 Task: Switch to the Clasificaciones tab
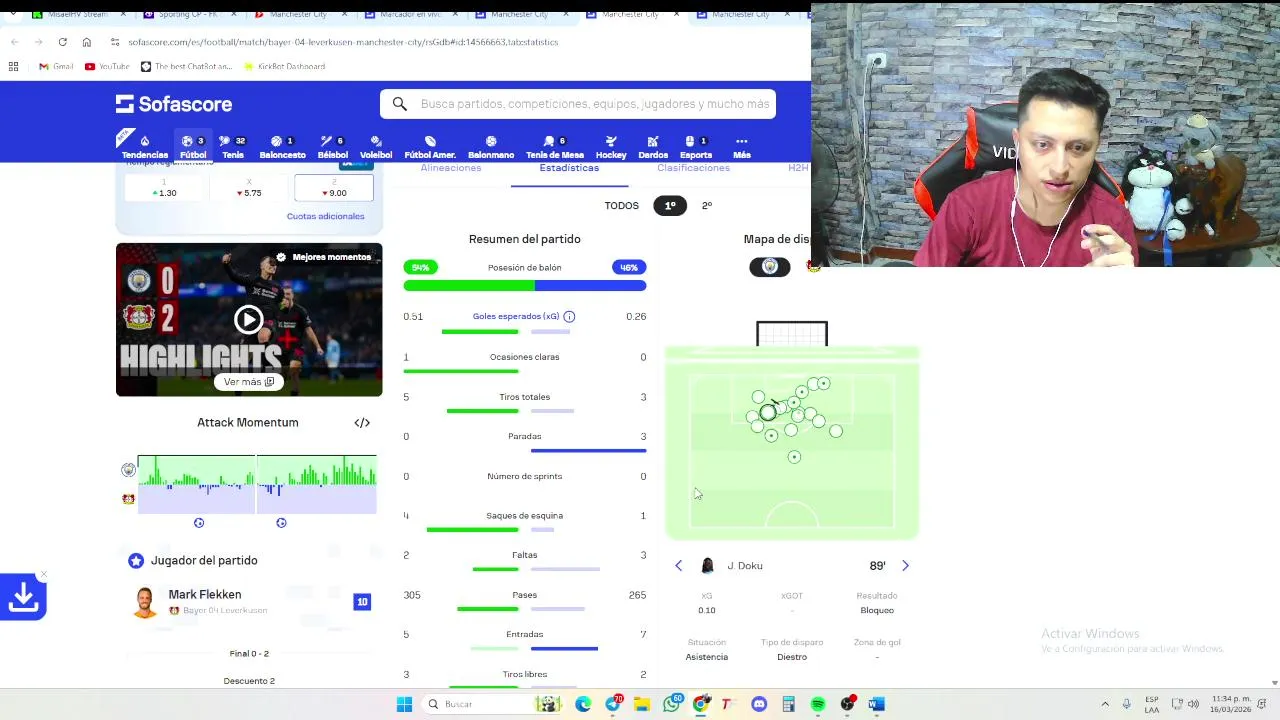coord(693,168)
